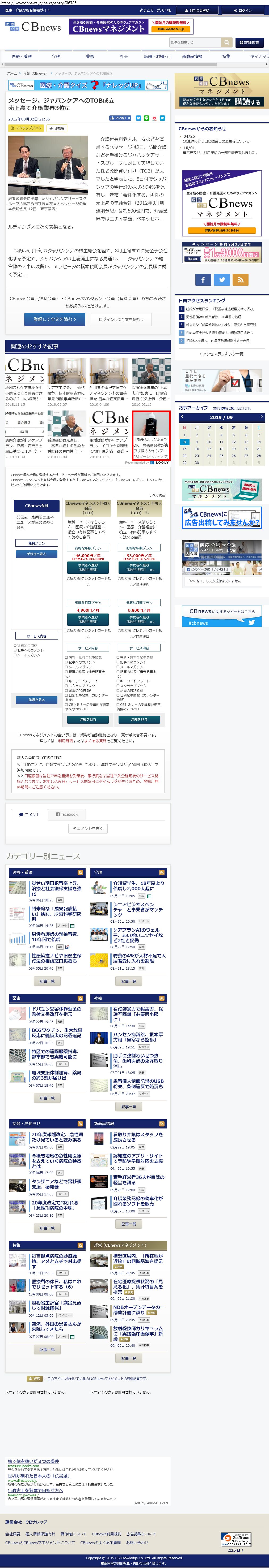This screenshot has height=1568, width=269.
Task: Share article via Twitter small icon
Action: [138, 118]
